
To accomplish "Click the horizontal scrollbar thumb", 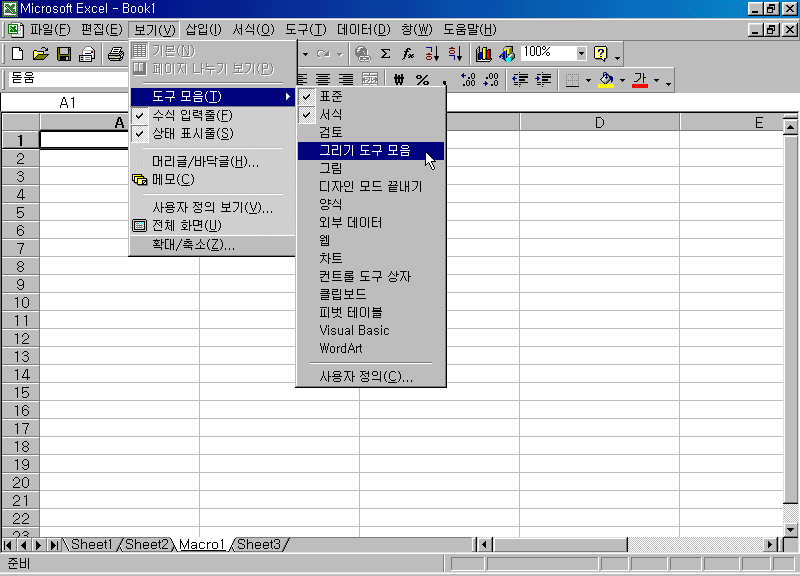I will click(x=560, y=545).
